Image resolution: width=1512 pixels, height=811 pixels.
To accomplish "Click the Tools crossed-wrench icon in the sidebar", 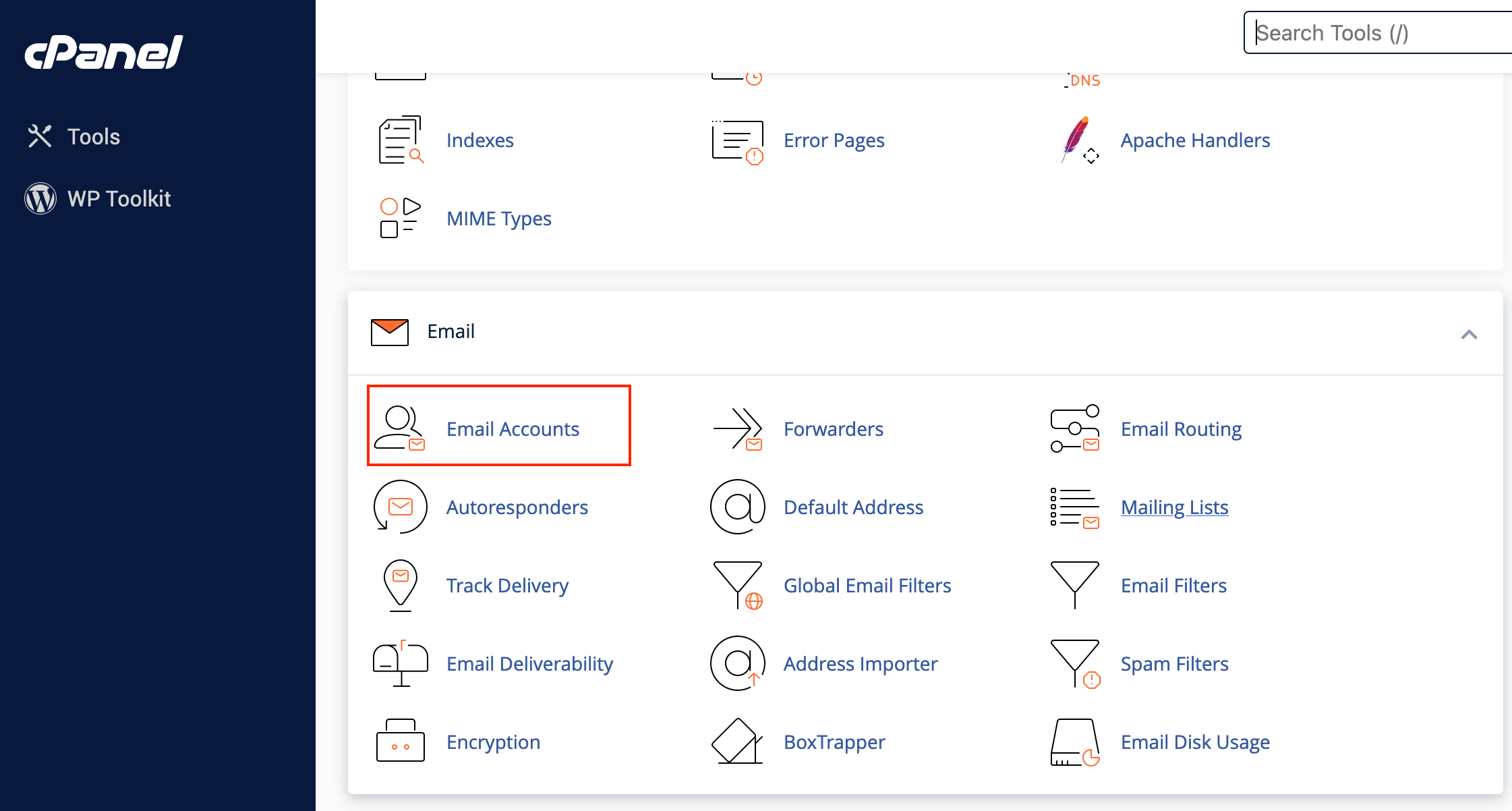I will coord(40,136).
